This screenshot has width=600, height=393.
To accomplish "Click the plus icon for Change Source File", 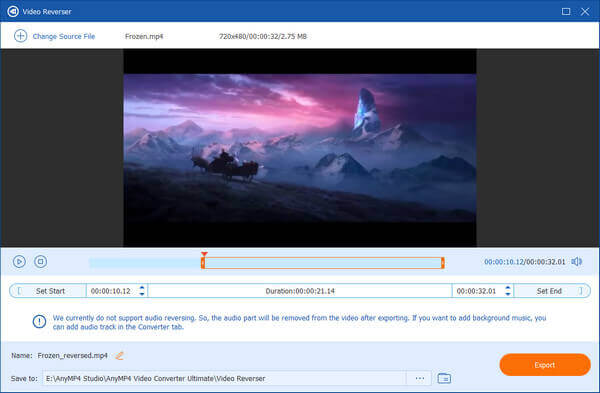I will pyautogui.click(x=20, y=36).
